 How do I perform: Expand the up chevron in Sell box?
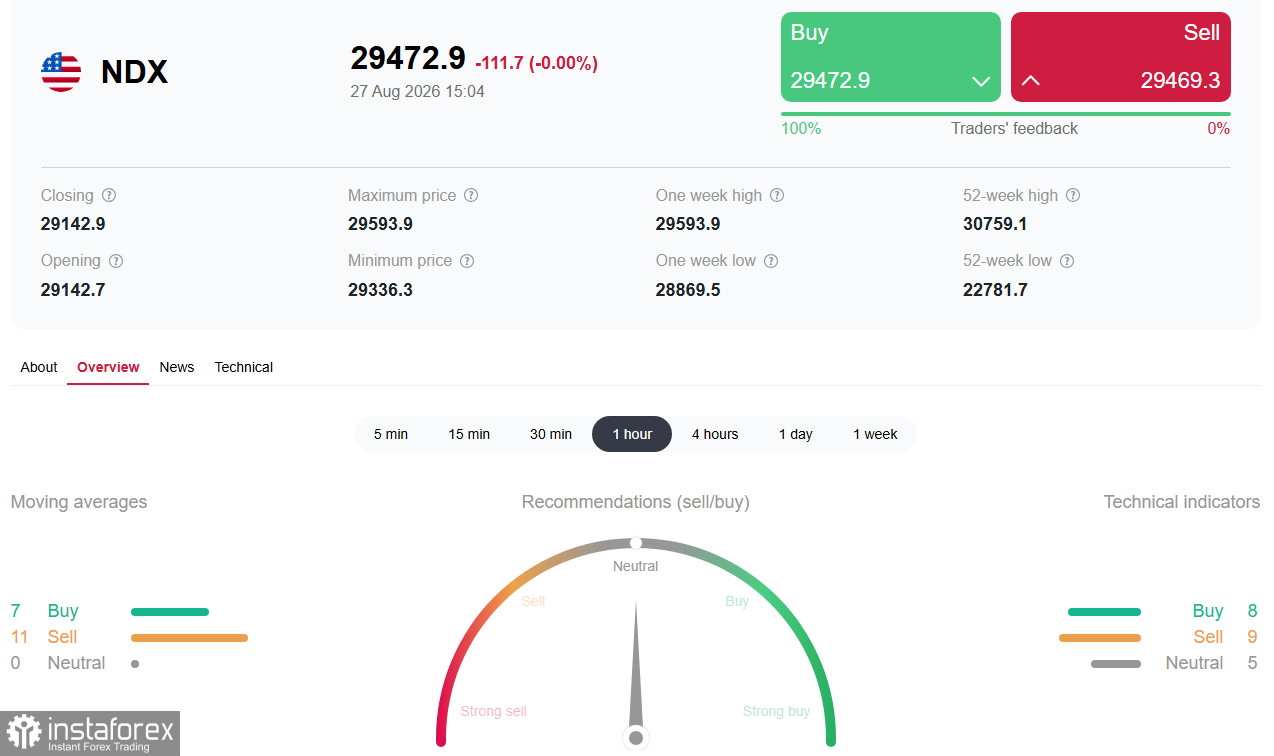(1031, 81)
